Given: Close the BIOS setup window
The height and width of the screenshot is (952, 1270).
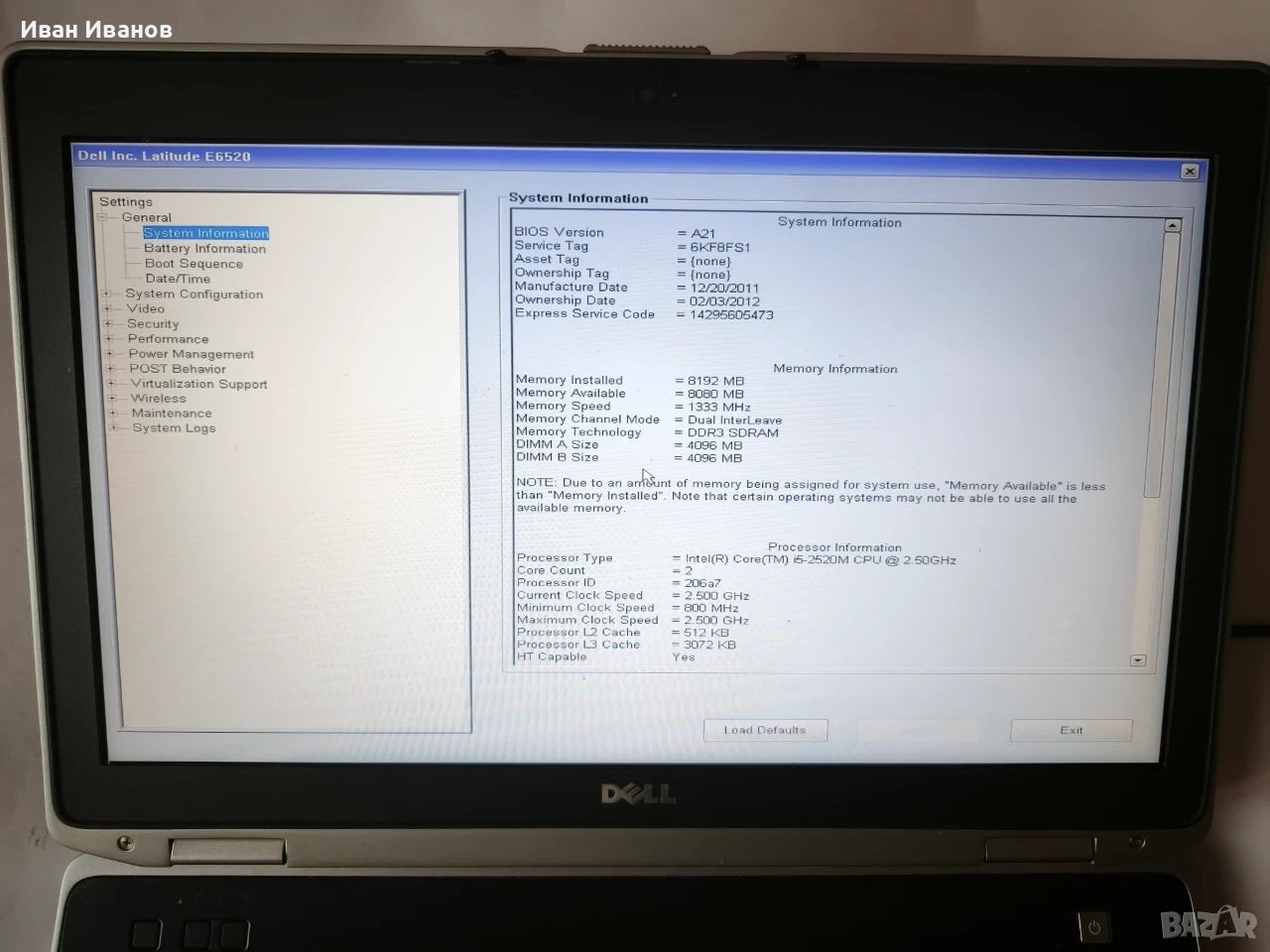Looking at the screenshot, I should coord(1190,172).
